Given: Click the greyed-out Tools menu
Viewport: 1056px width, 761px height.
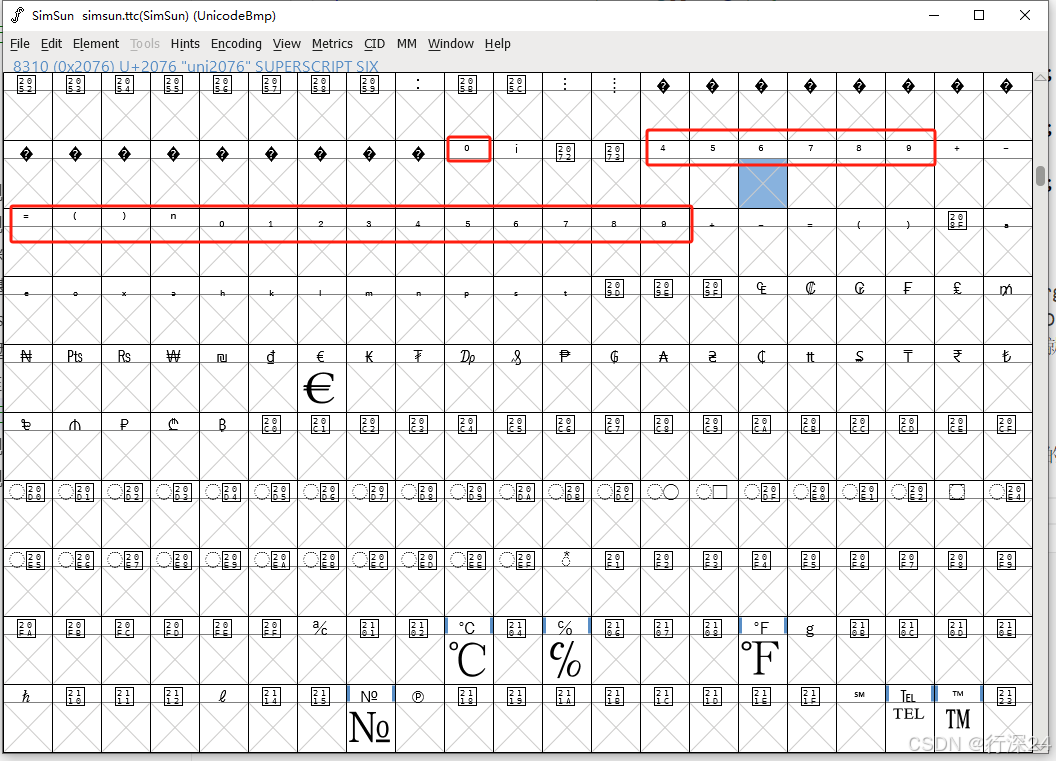Looking at the screenshot, I should (145, 44).
